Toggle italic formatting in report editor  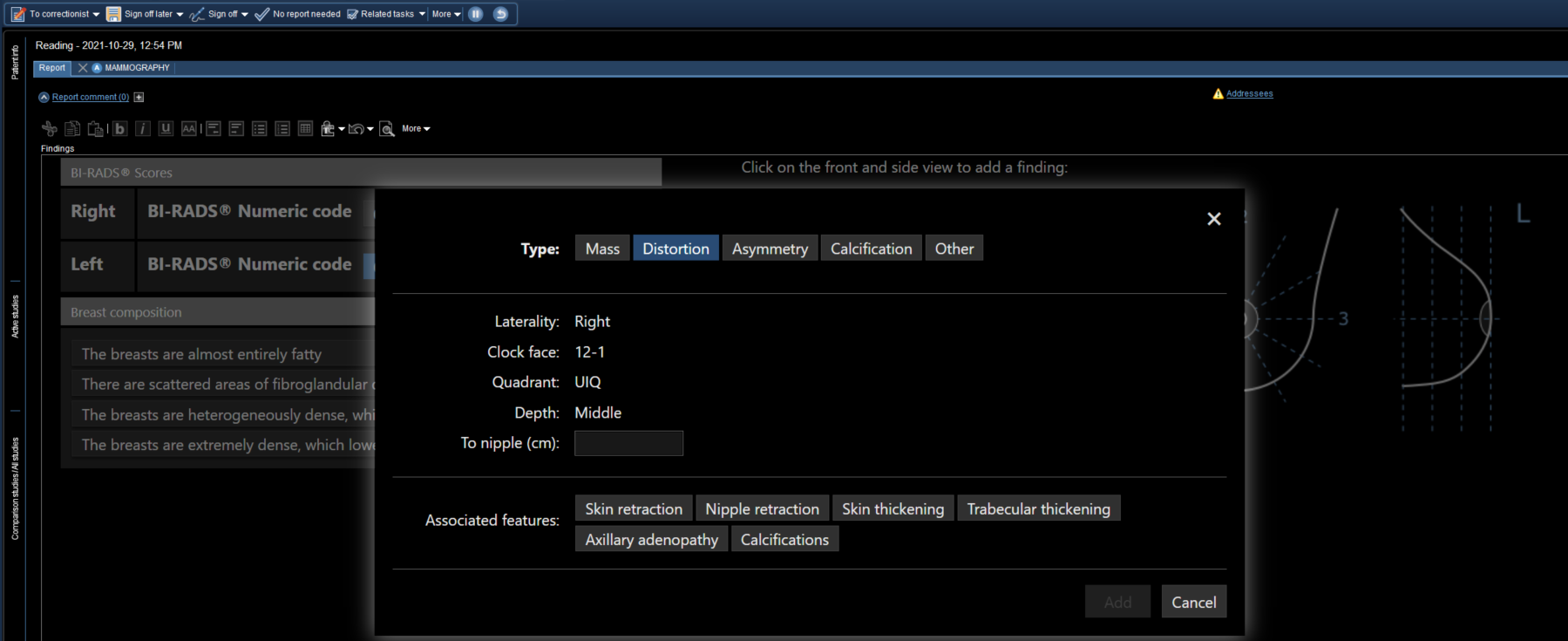(143, 129)
